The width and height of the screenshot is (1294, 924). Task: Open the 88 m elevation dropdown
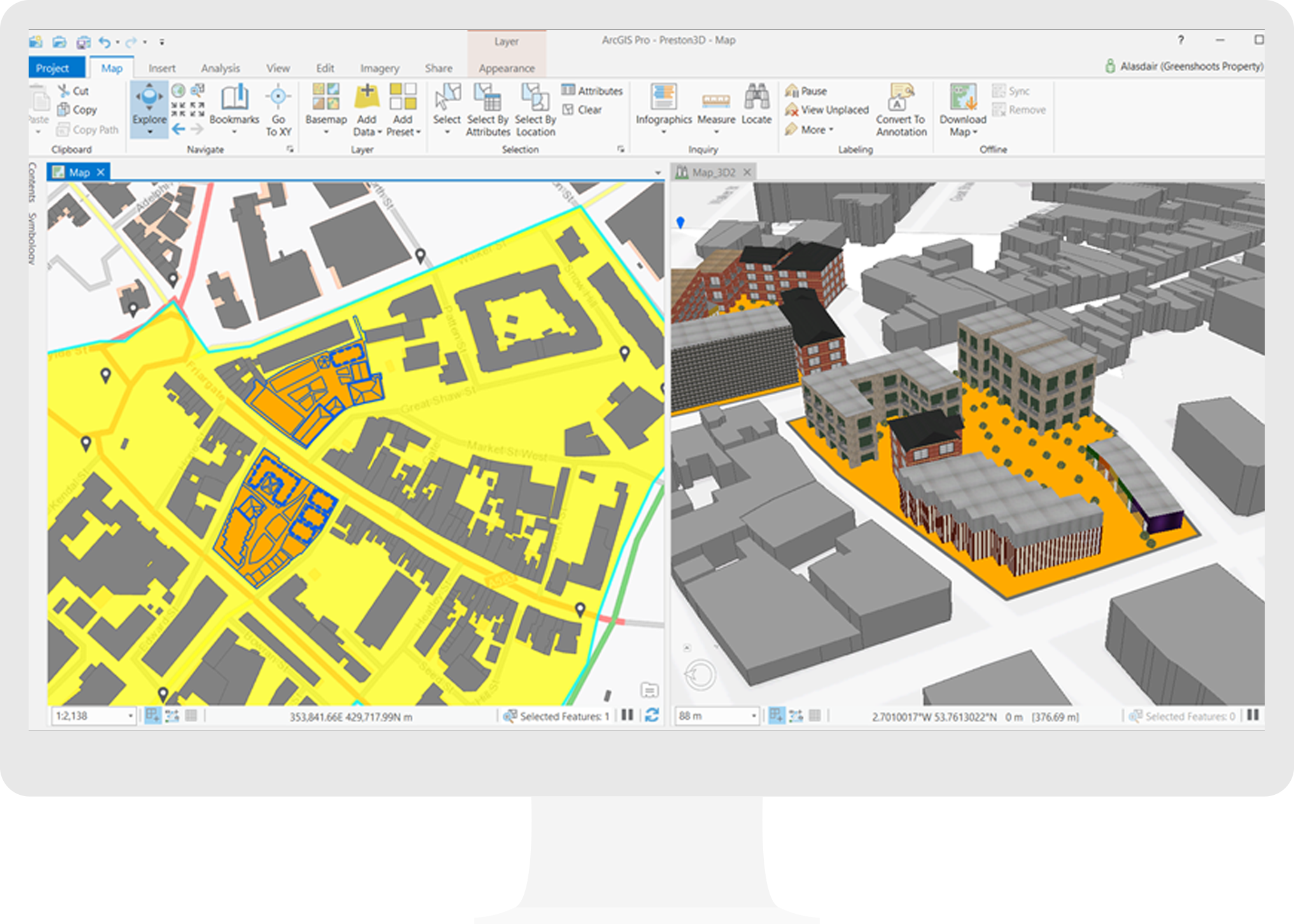click(754, 716)
